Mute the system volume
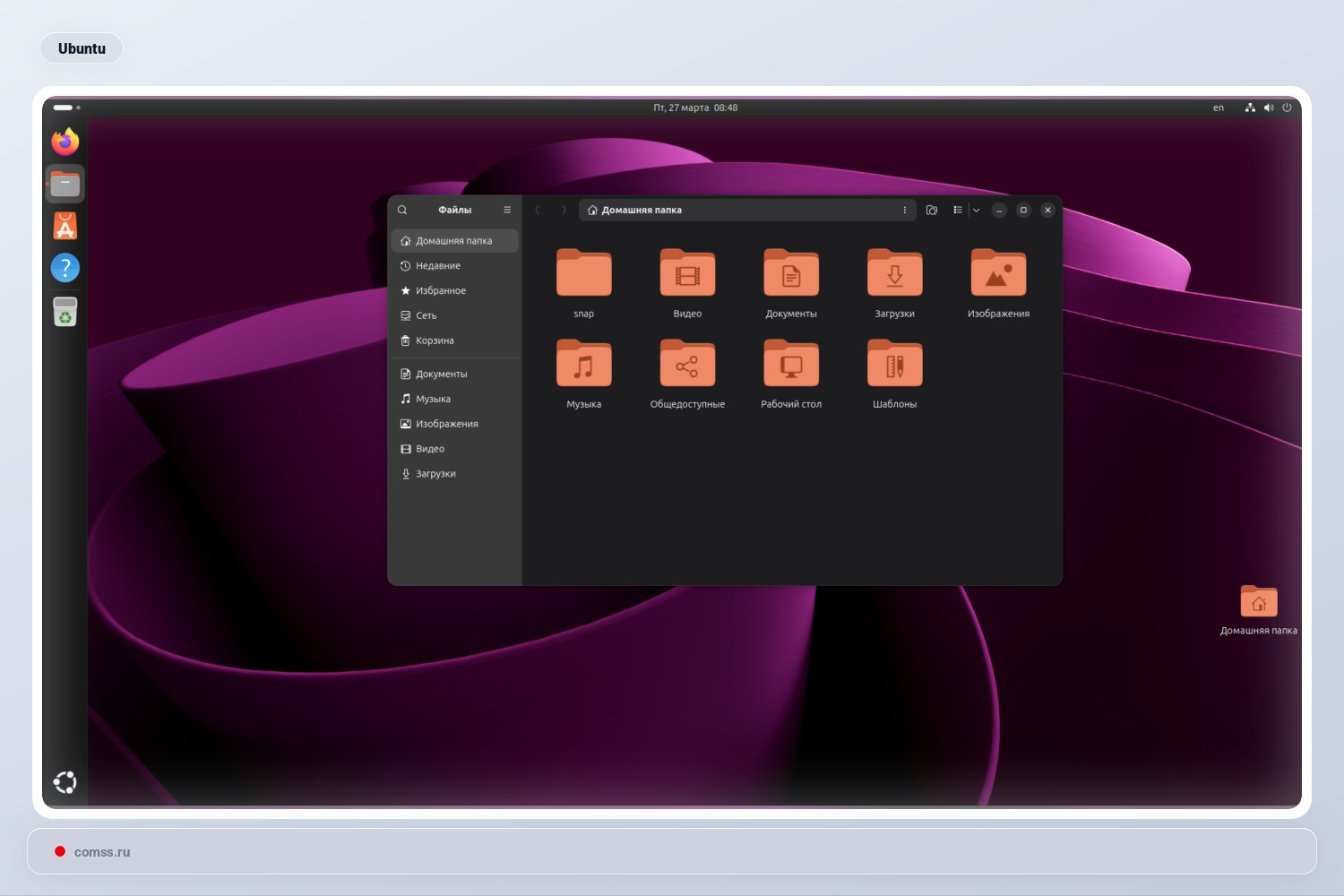Screen dimensions: 1344x896 pyautogui.click(x=1269, y=107)
